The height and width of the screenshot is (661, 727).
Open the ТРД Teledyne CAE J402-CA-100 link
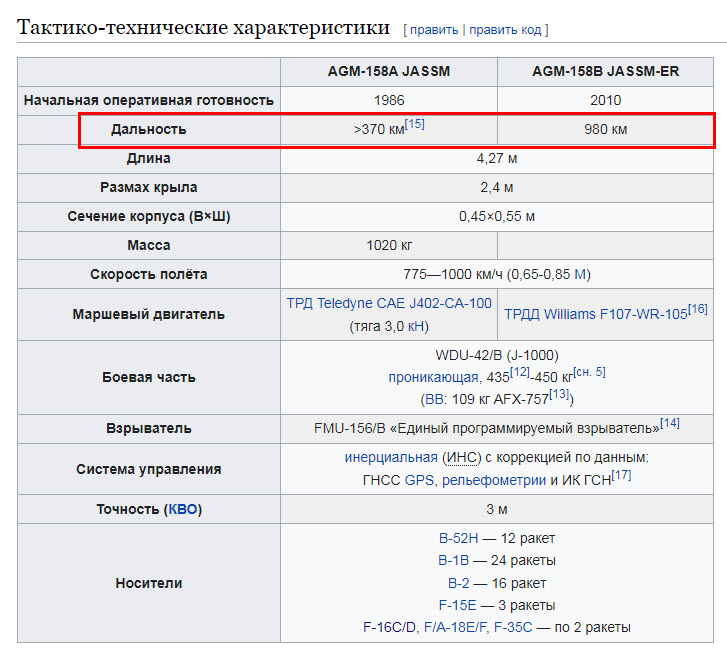389,303
